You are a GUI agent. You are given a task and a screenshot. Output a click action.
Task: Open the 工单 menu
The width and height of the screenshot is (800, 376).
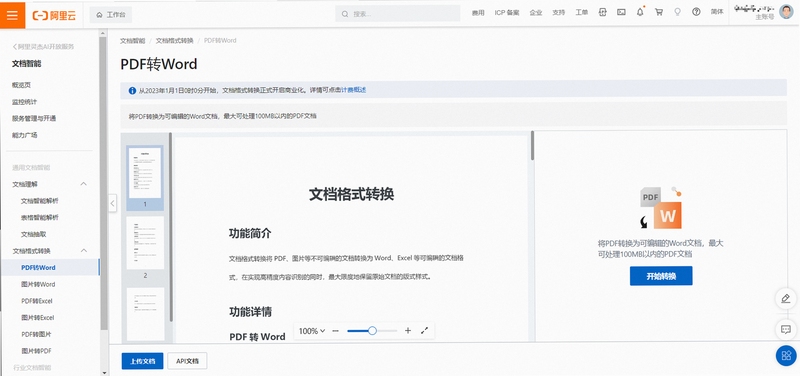click(582, 13)
